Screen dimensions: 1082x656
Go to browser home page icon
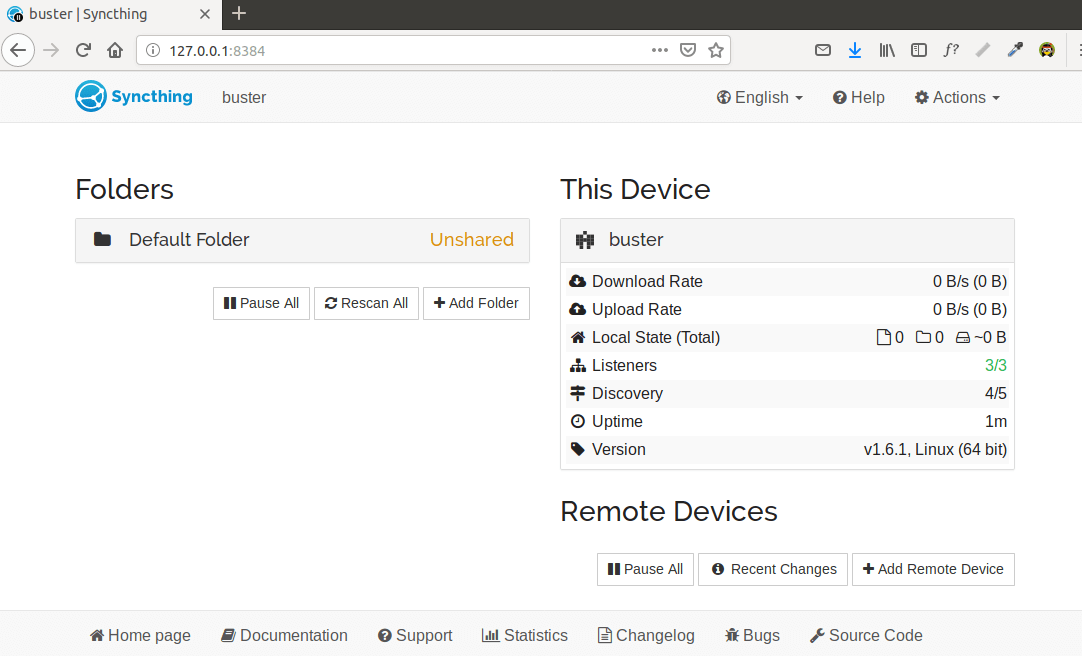[x=115, y=50]
